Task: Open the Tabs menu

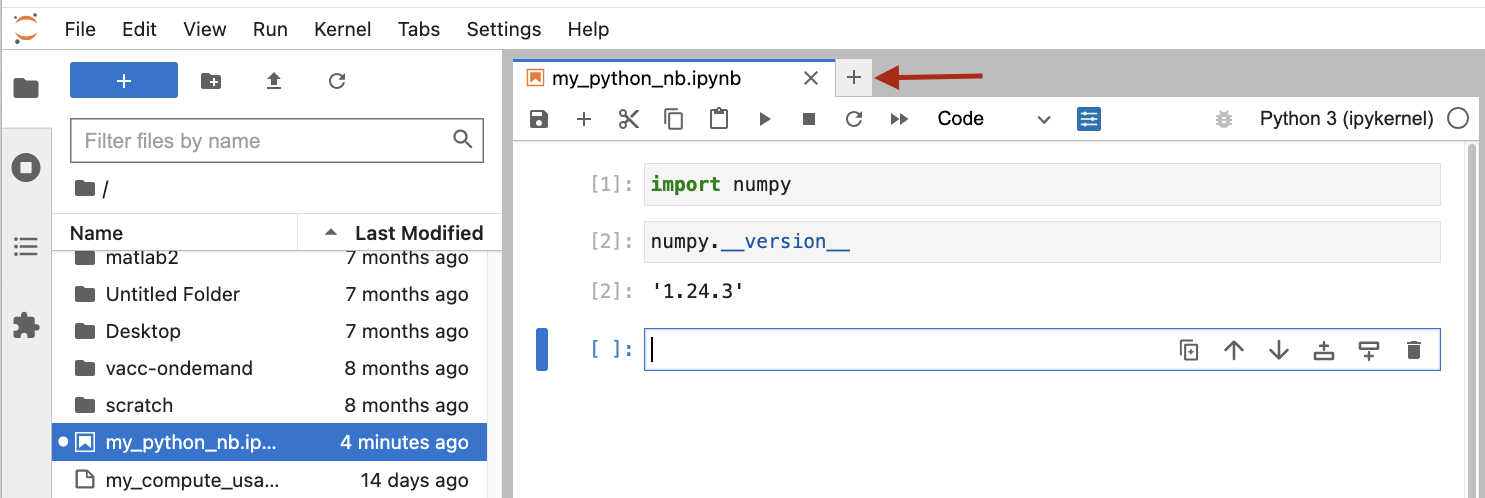Action: coord(418,29)
